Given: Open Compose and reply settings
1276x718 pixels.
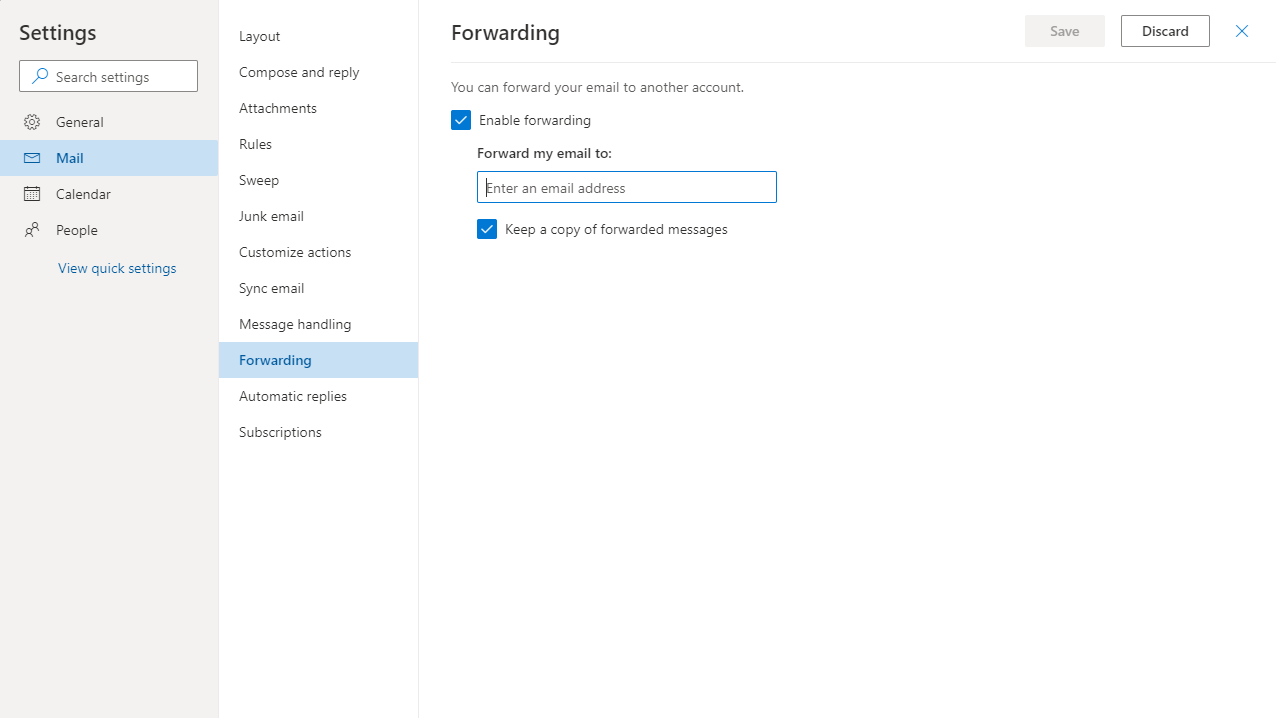Looking at the screenshot, I should (x=298, y=71).
